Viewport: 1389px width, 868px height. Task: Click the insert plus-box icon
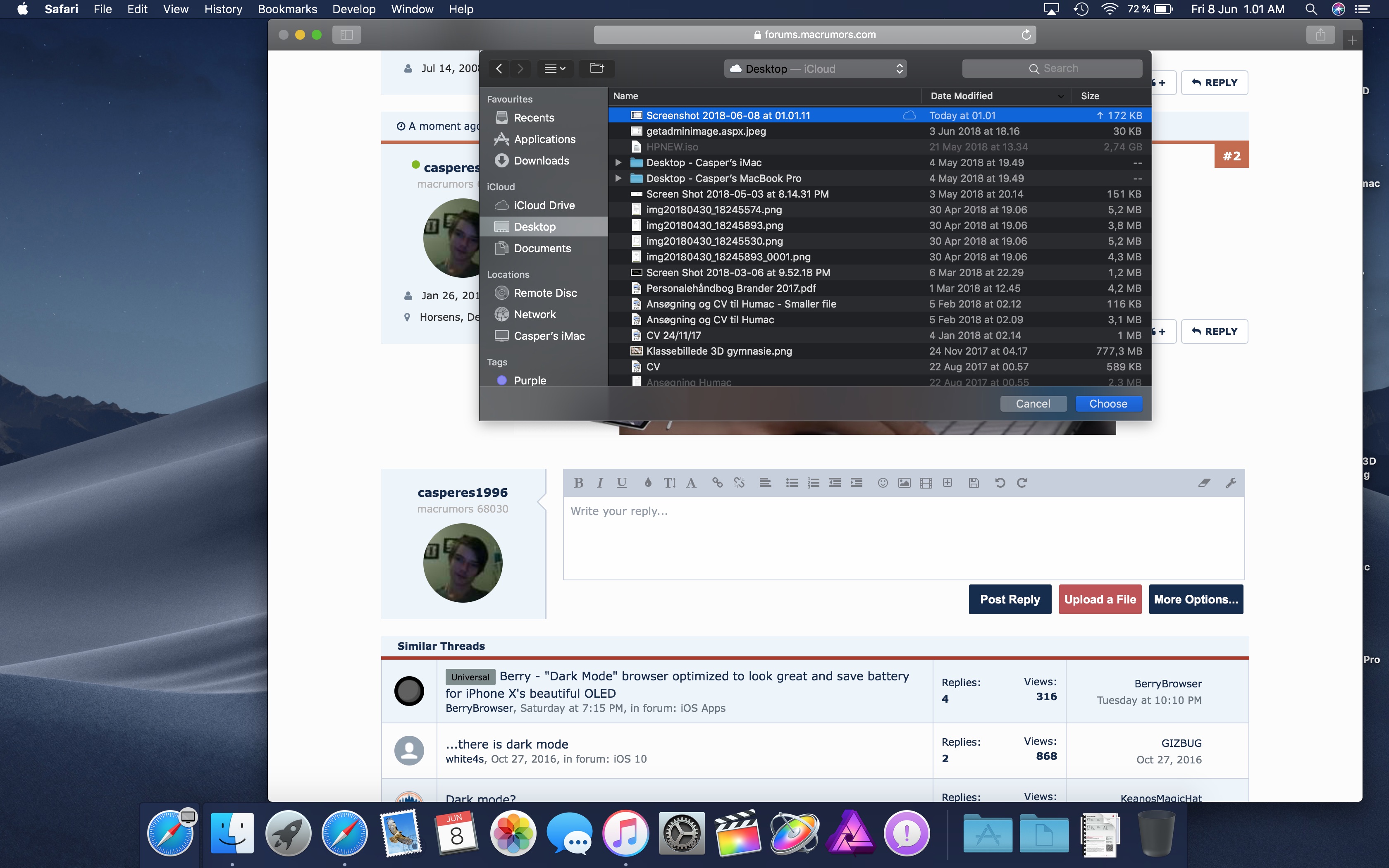point(947,483)
